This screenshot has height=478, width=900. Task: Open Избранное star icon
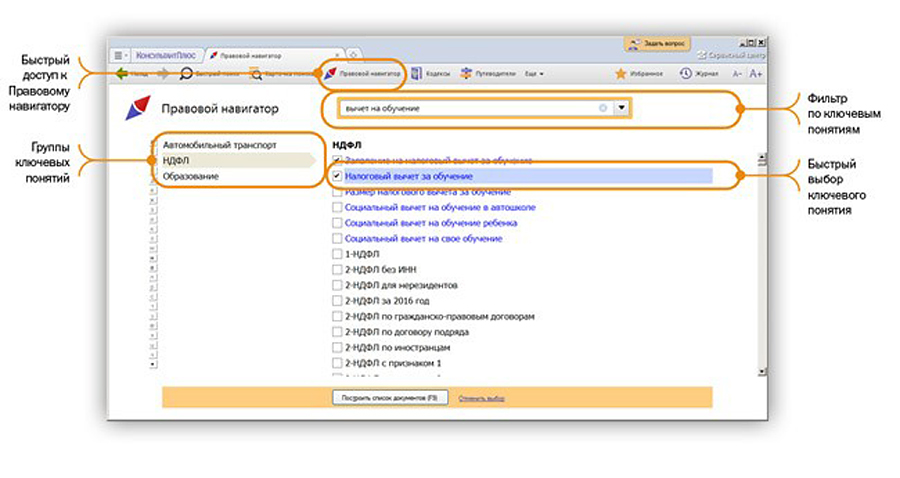coord(621,74)
